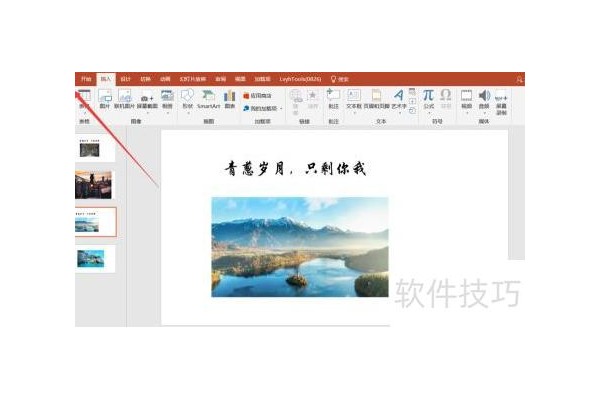Open the Slide Show (幻灯片放映) tab
Viewport: 600px width, 400px height.
[193, 79]
